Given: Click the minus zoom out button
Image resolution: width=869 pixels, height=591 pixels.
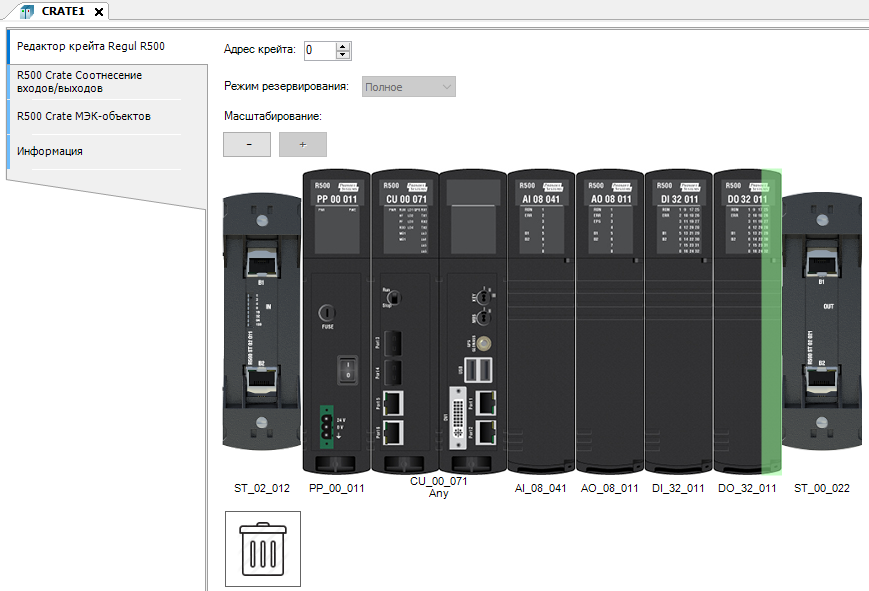Looking at the screenshot, I should tap(247, 145).
